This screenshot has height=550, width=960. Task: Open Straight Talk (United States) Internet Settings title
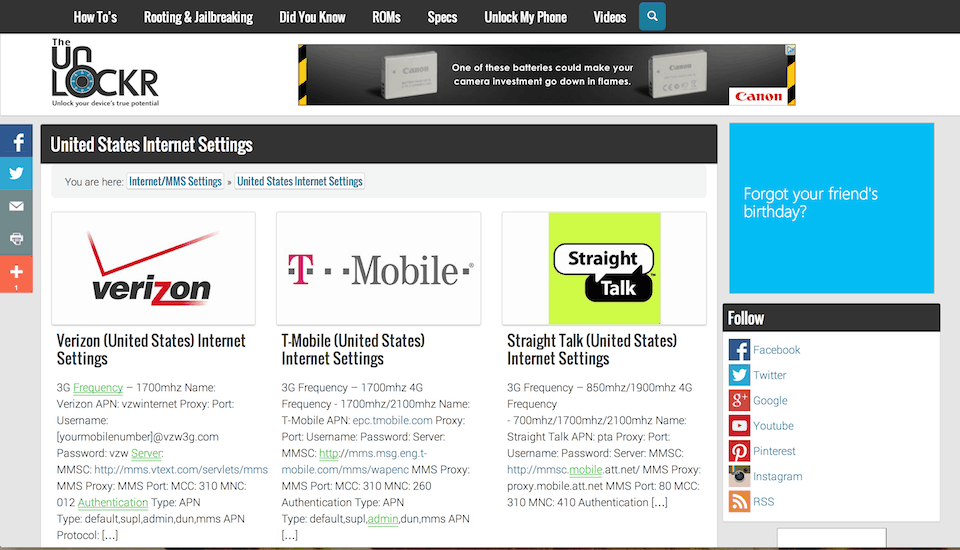(592, 349)
